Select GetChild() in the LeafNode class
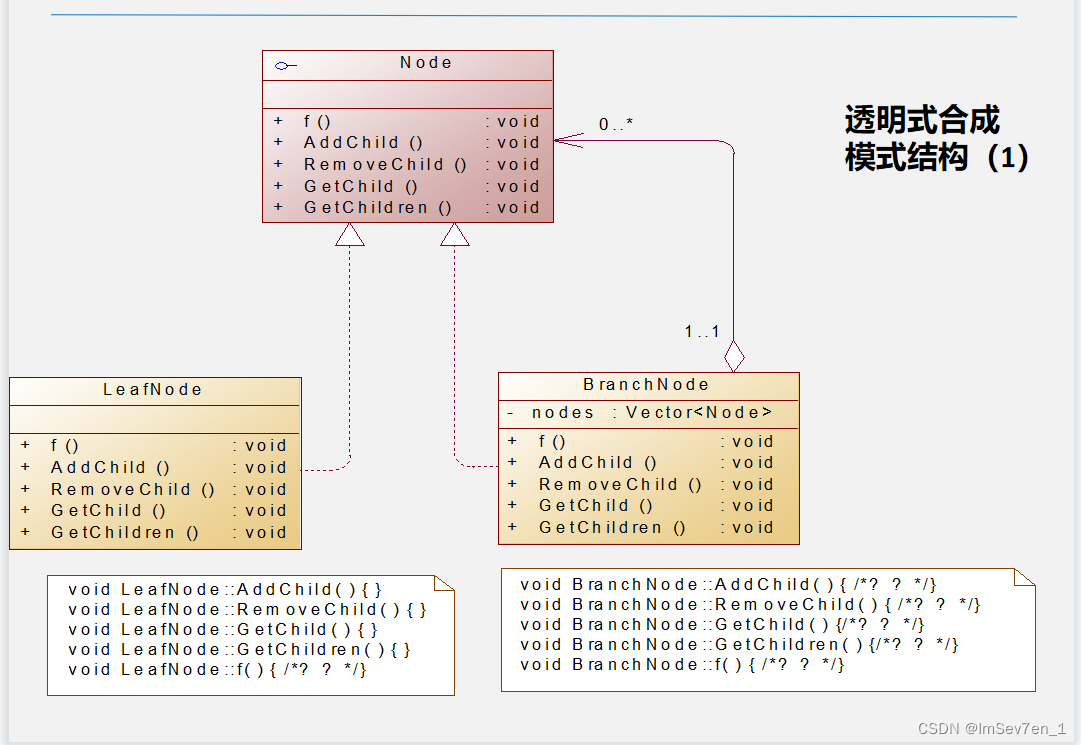Screen dimensions: 1081x745 [154, 511]
